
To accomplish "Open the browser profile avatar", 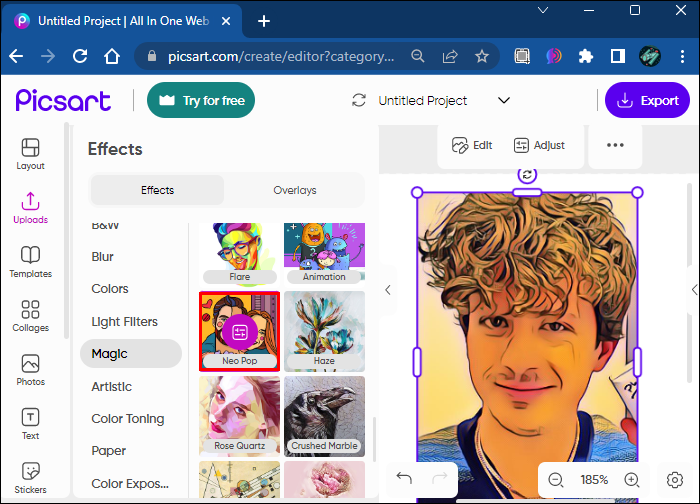I will point(650,56).
